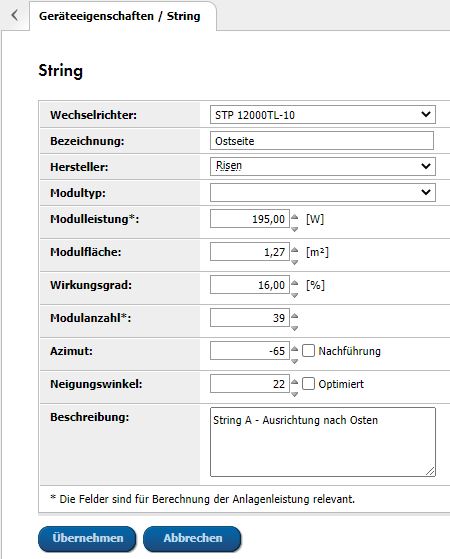Decrease Wirkungsgrad with the down arrow
450x559 pixels.
(295, 295)
